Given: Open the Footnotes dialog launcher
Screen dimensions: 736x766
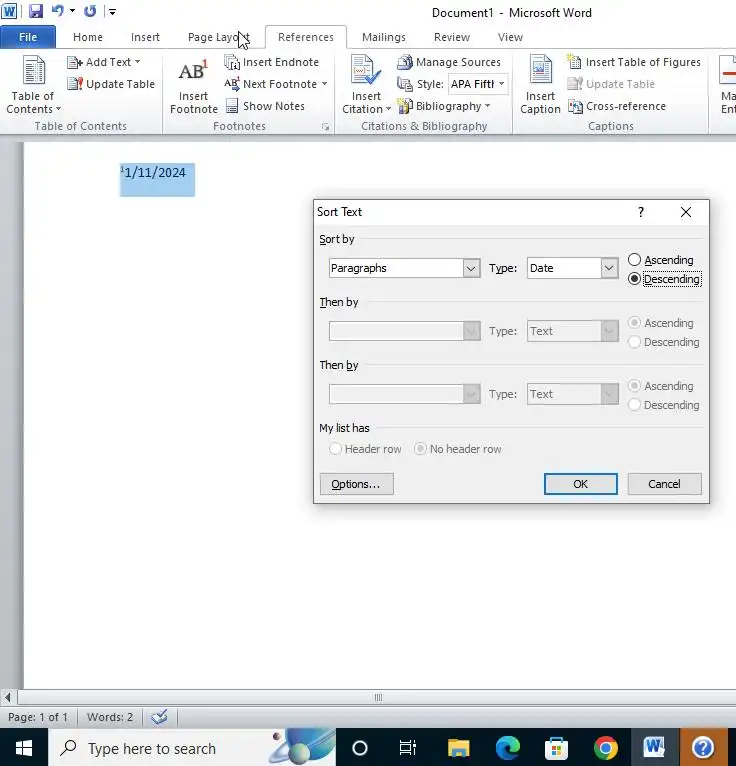Looking at the screenshot, I should point(325,127).
